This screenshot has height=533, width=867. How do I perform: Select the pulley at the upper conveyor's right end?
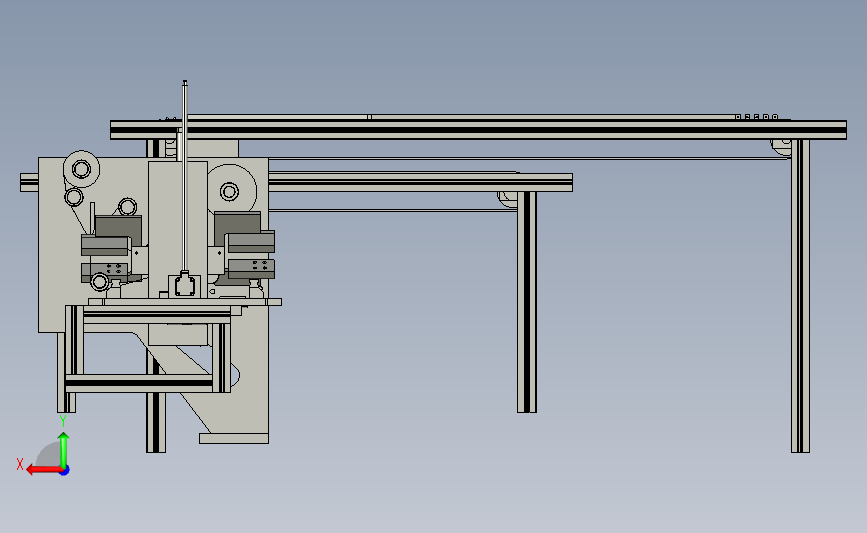[781, 147]
